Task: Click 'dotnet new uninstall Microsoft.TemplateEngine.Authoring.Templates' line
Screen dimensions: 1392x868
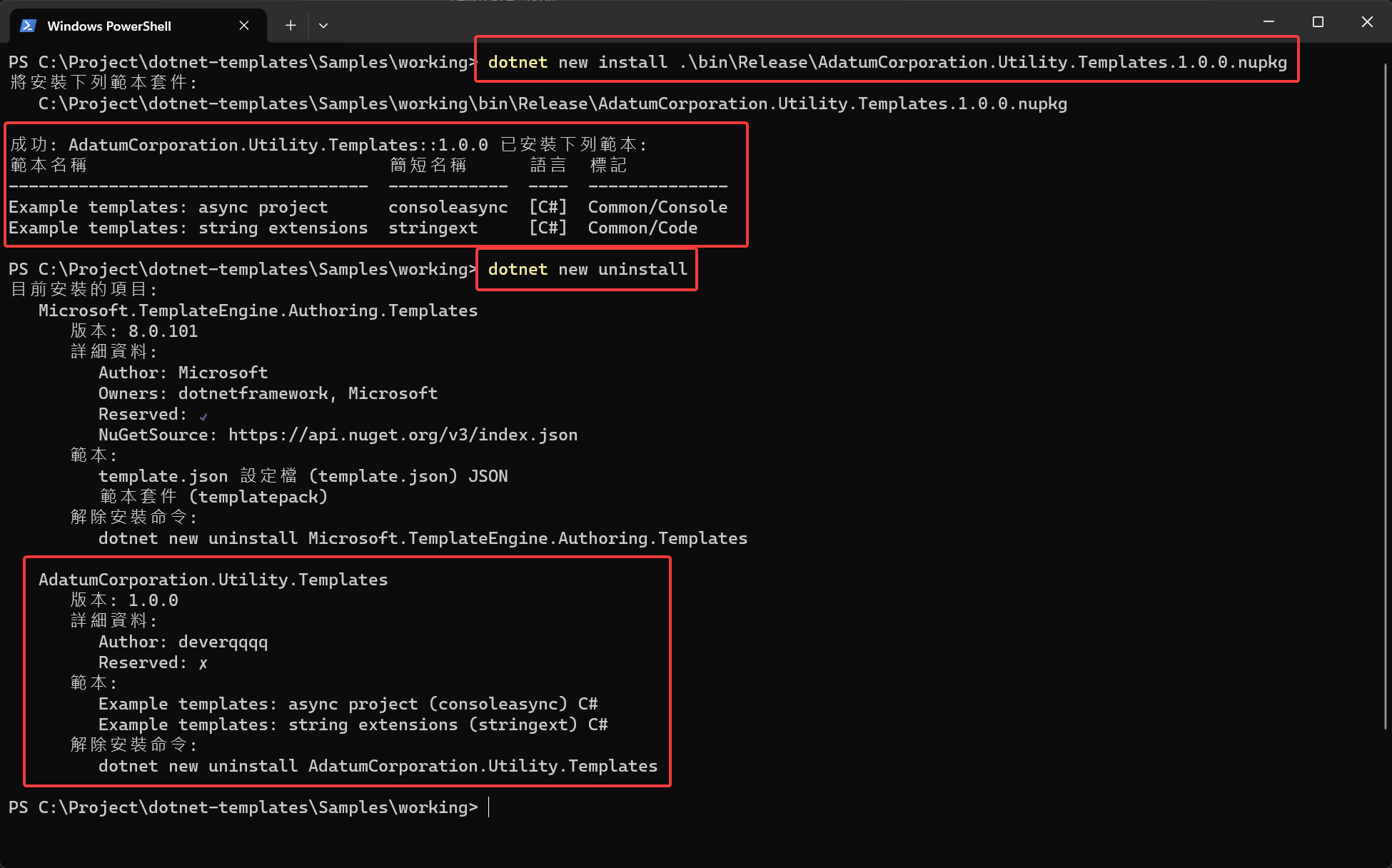Action: 423,538
